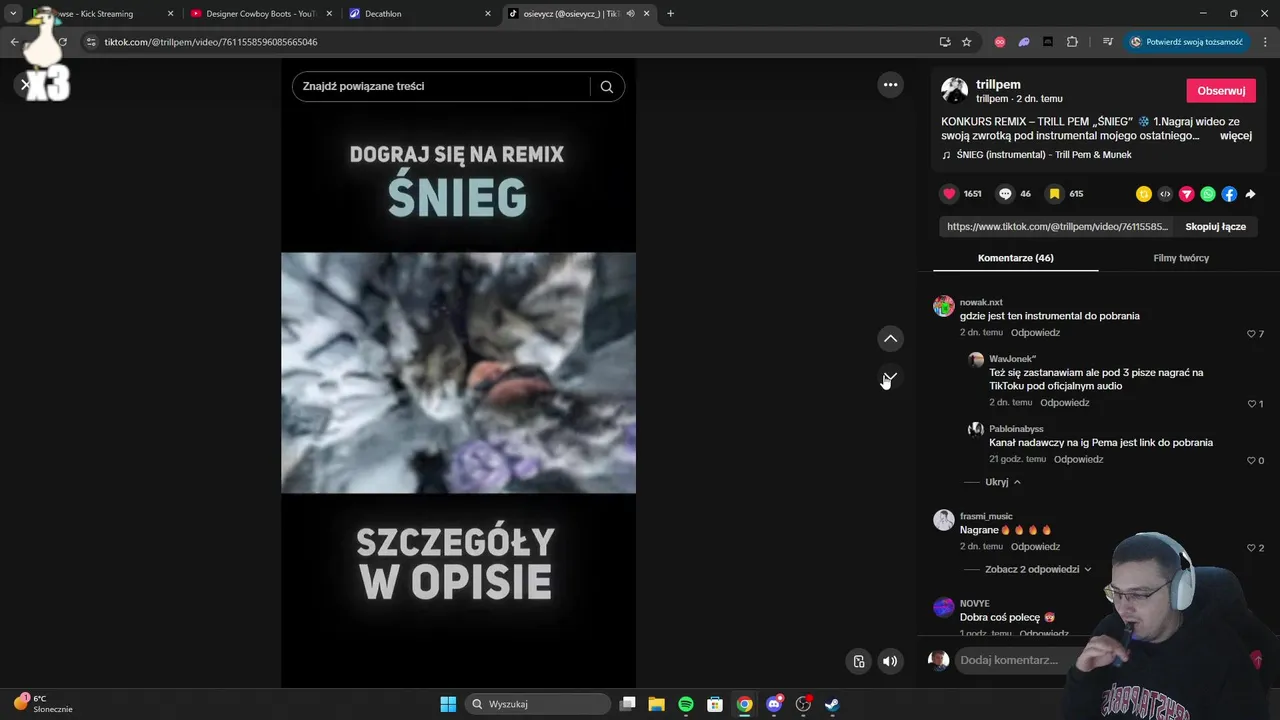Repost video using yellow repost icon
Viewport: 1280px width, 720px height.
[x=1144, y=194]
